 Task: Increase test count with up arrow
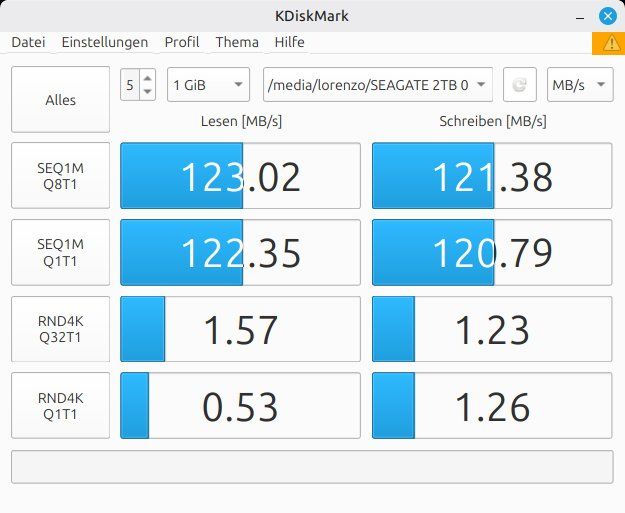coord(147,78)
